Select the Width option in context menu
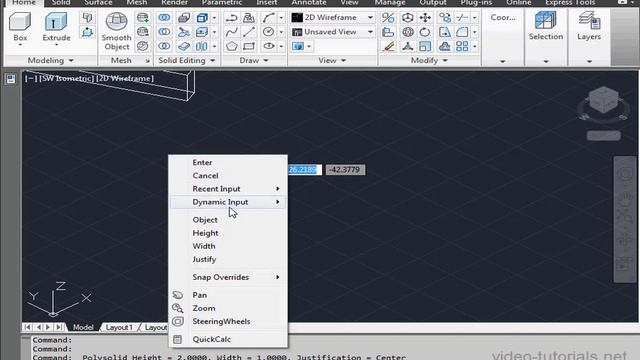The image size is (640, 360). 228,246
